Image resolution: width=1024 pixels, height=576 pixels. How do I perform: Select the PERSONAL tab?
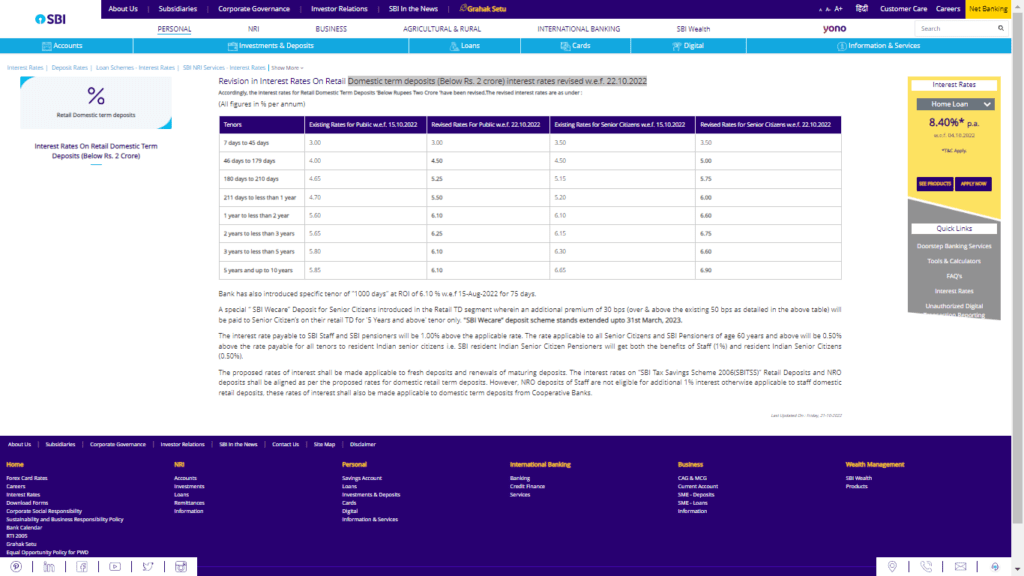tap(174, 29)
